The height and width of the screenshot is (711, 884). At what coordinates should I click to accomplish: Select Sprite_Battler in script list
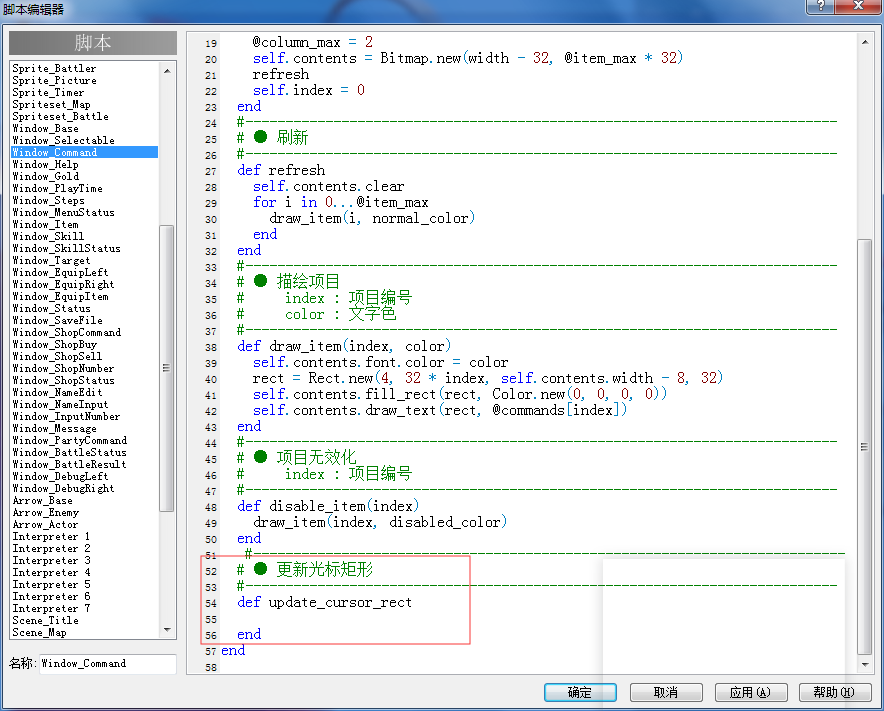(x=54, y=68)
